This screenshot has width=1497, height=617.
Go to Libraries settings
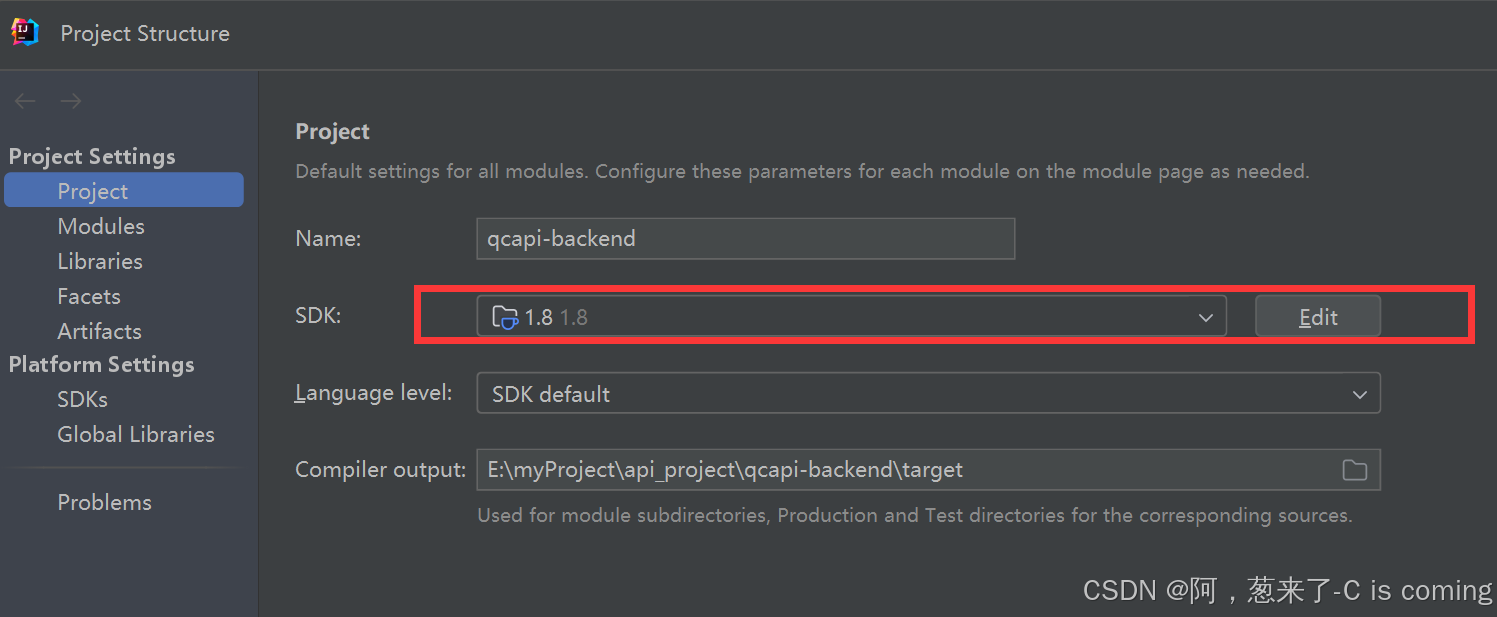click(100, 261)
